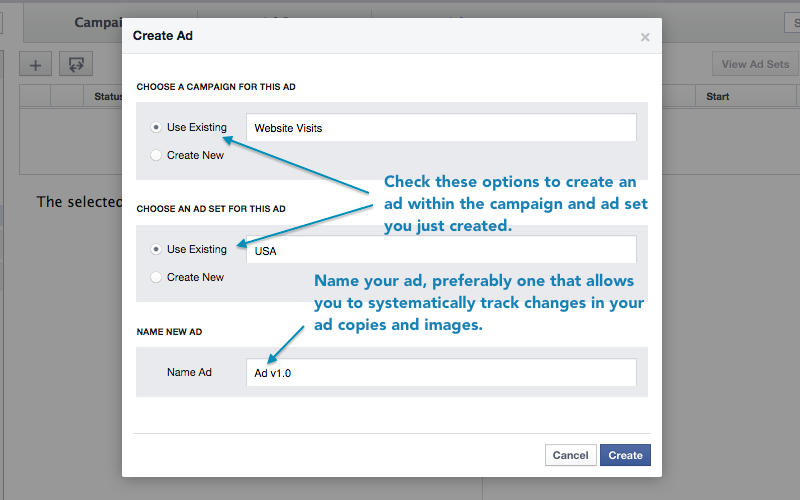Sort by the Status column header

pyautogui.click(x=107, y=97)
